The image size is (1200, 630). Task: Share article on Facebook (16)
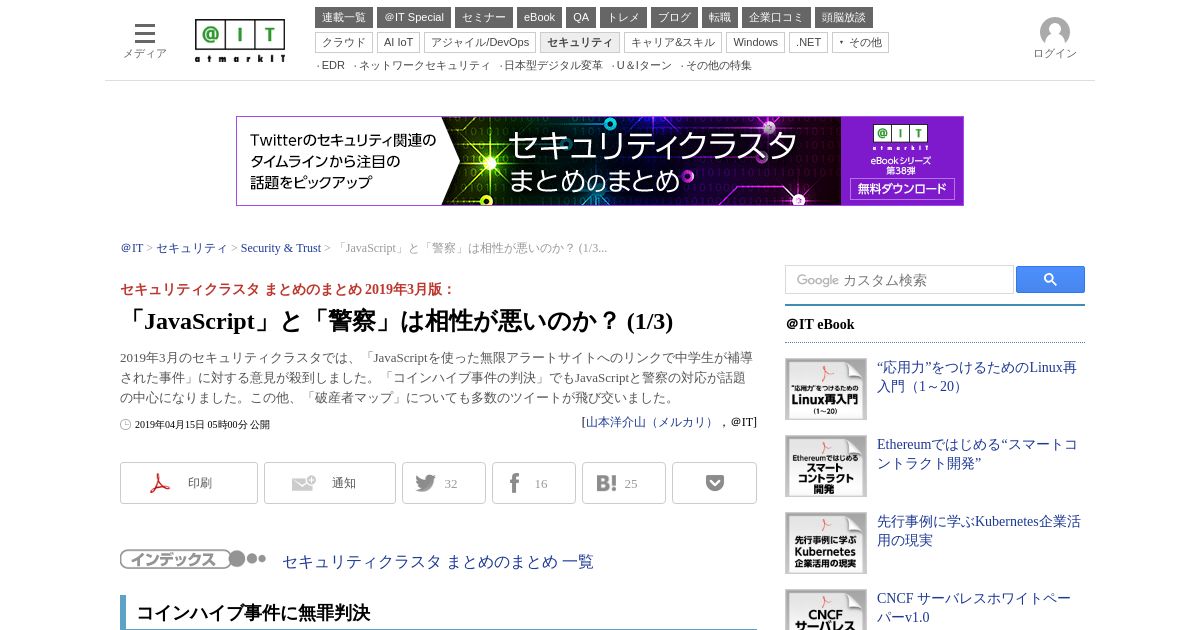click(x=534, y=483)
